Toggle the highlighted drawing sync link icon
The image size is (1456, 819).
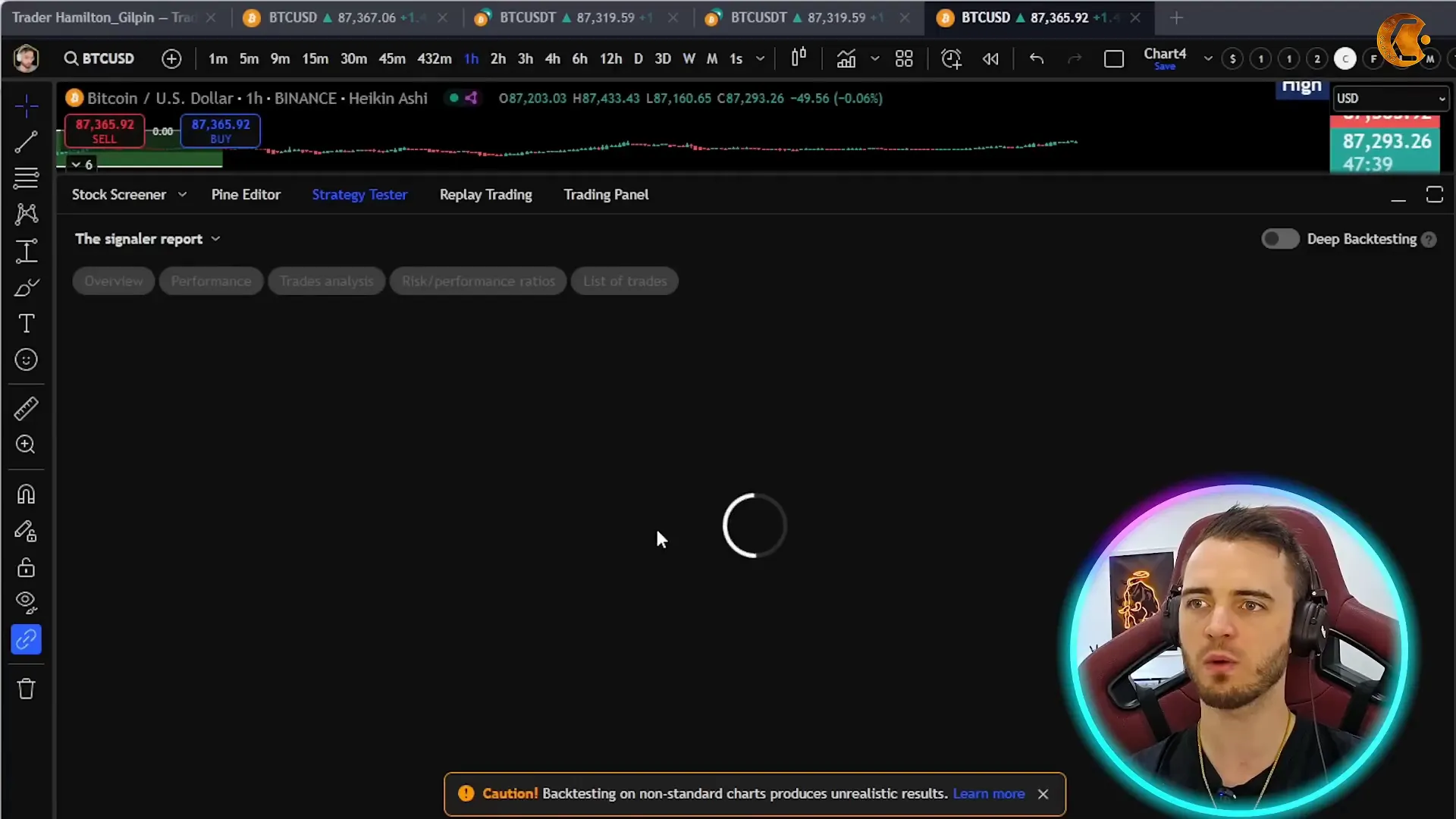(x=27, y=639)
